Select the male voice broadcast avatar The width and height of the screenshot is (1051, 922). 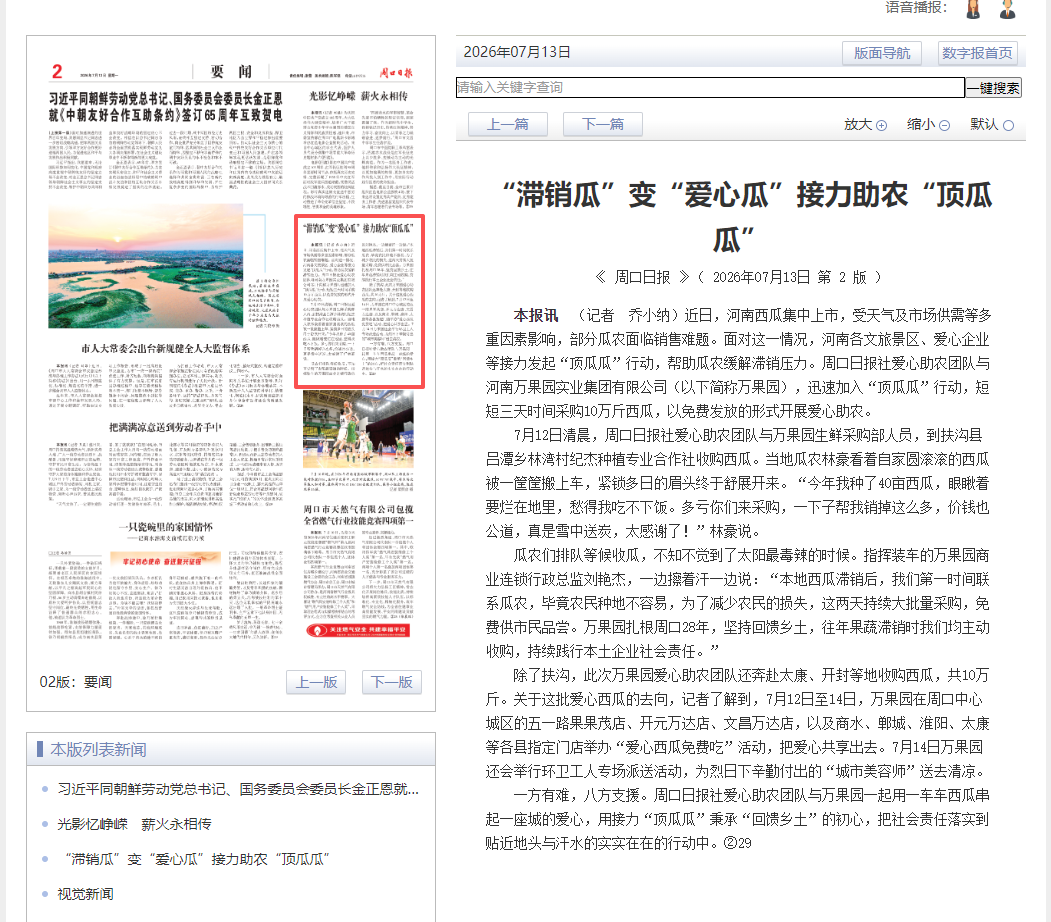coord(1007,9)
